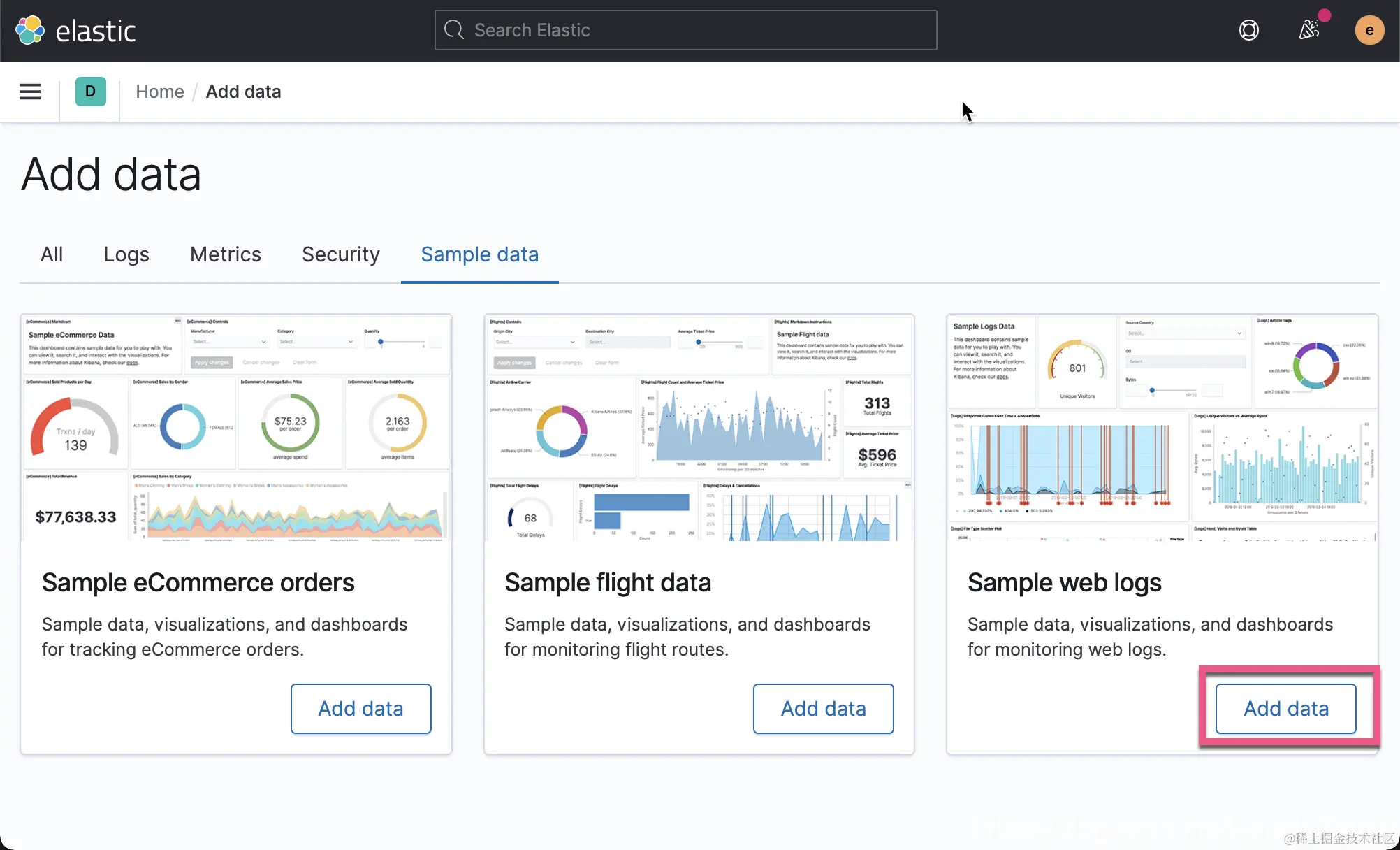Screen dimensions: 1400x850
Task: Open the newsfeed celebration icon
Action: [1308, 30]
